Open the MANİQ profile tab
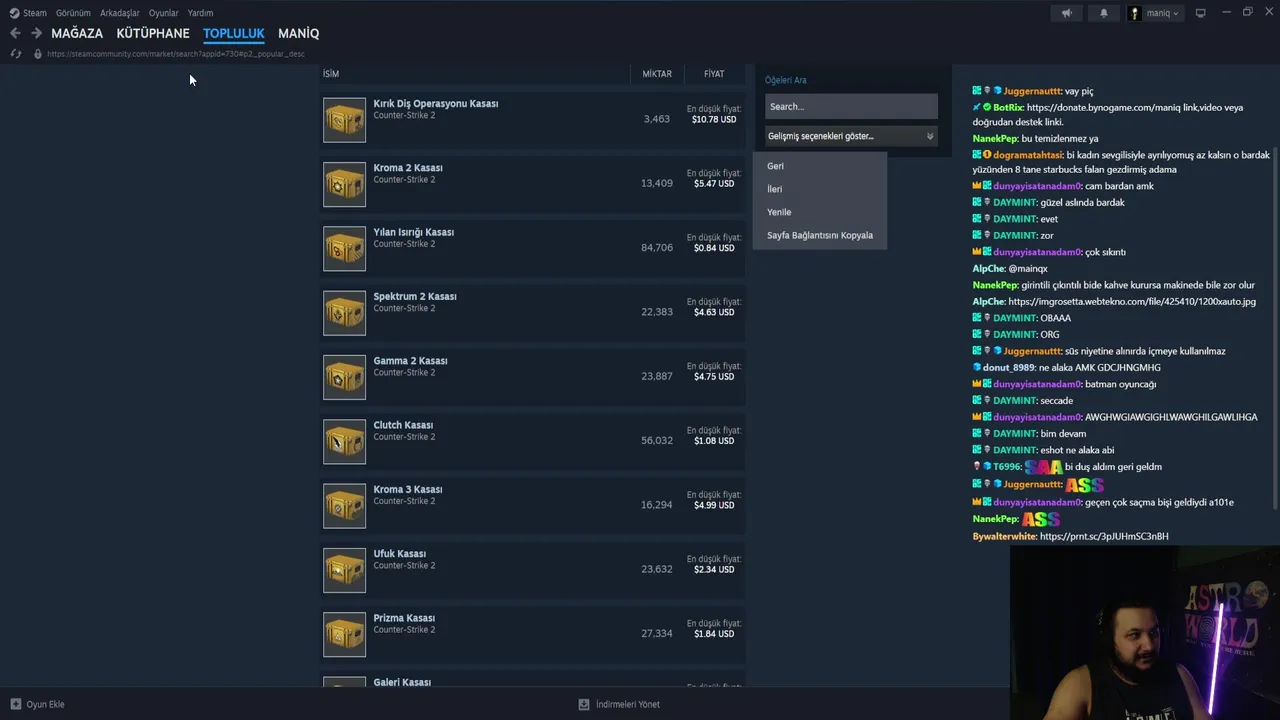Image resolution: width=1280 pixels, height=720 pixels. [298, 33]
